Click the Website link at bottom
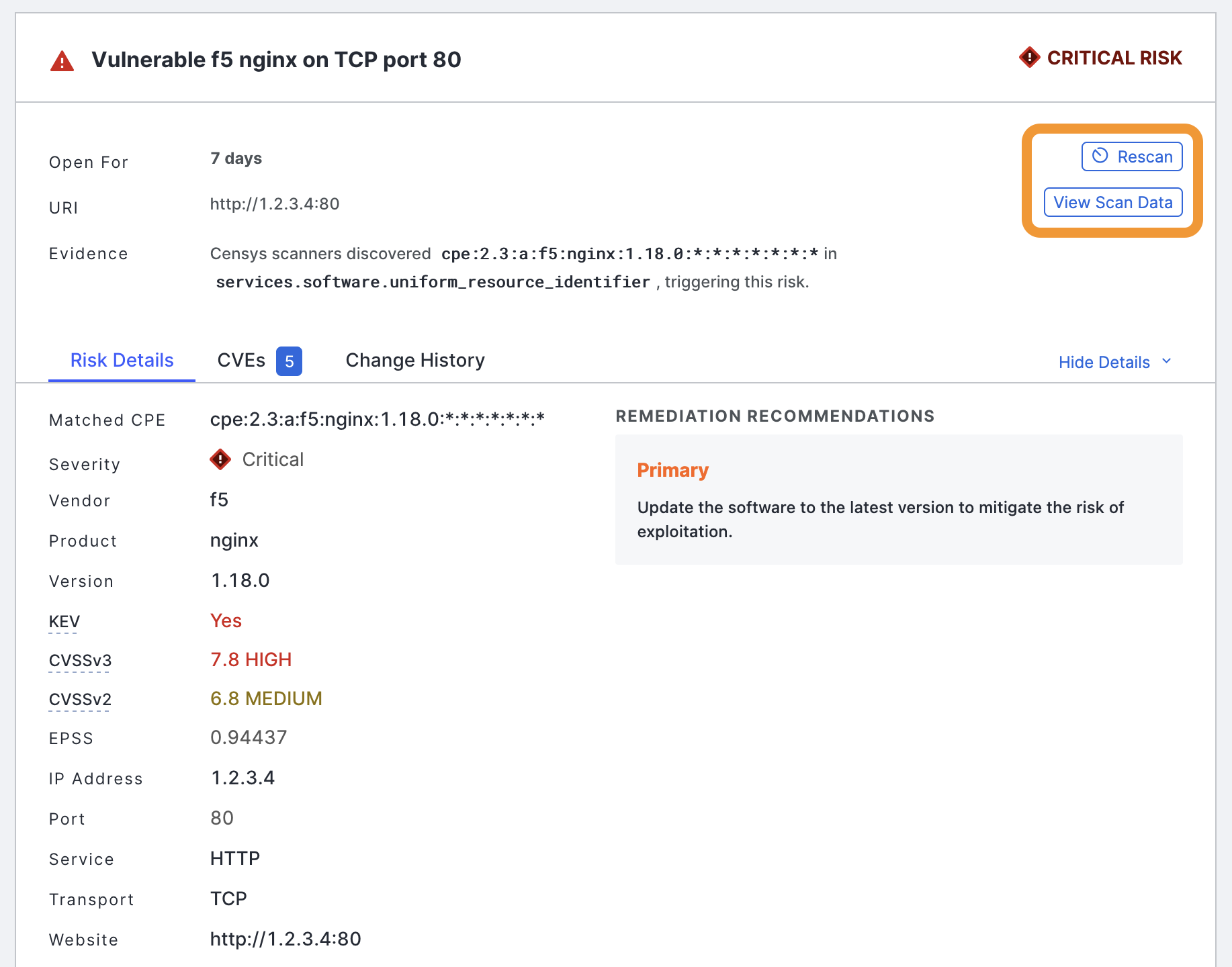This screenshot has height=967, width=1232. pos(285,939)
